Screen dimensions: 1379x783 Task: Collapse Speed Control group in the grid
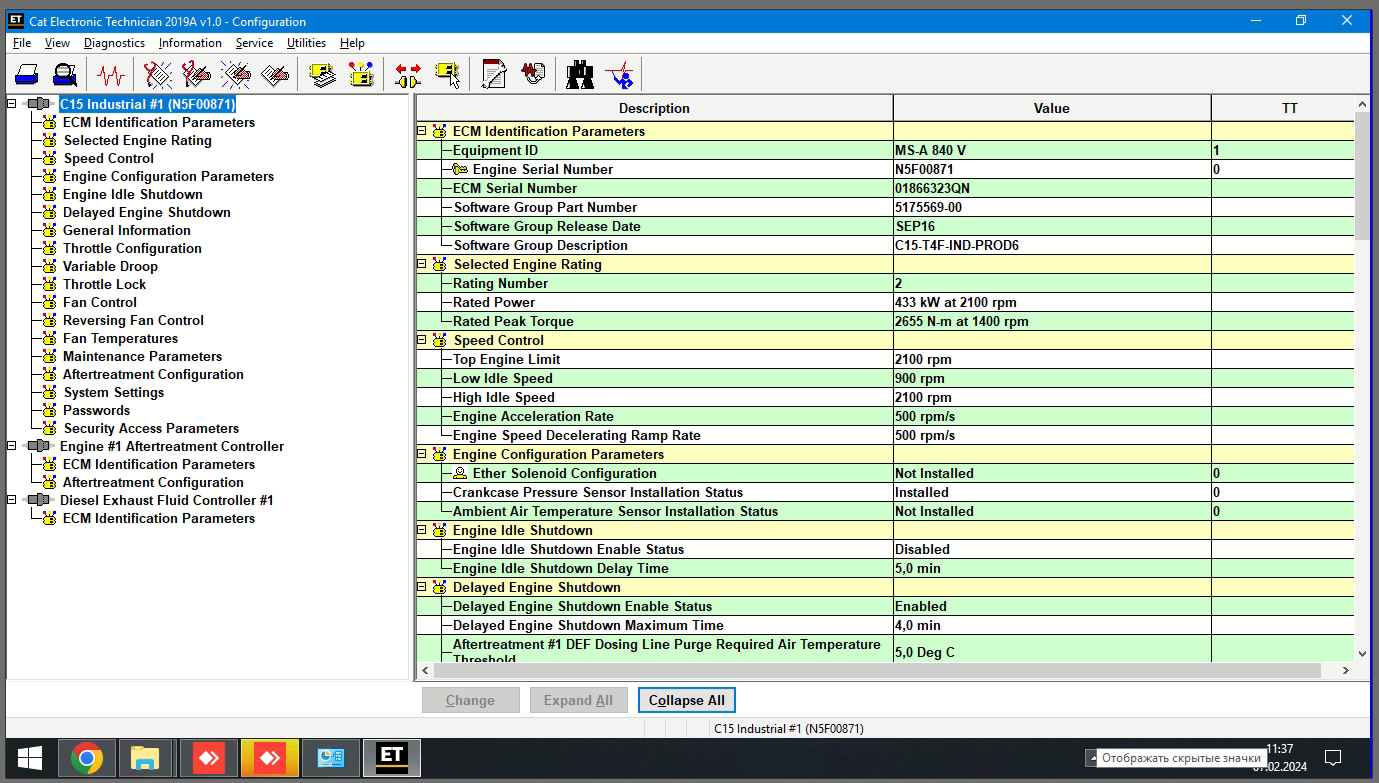[x=422, y=340]
